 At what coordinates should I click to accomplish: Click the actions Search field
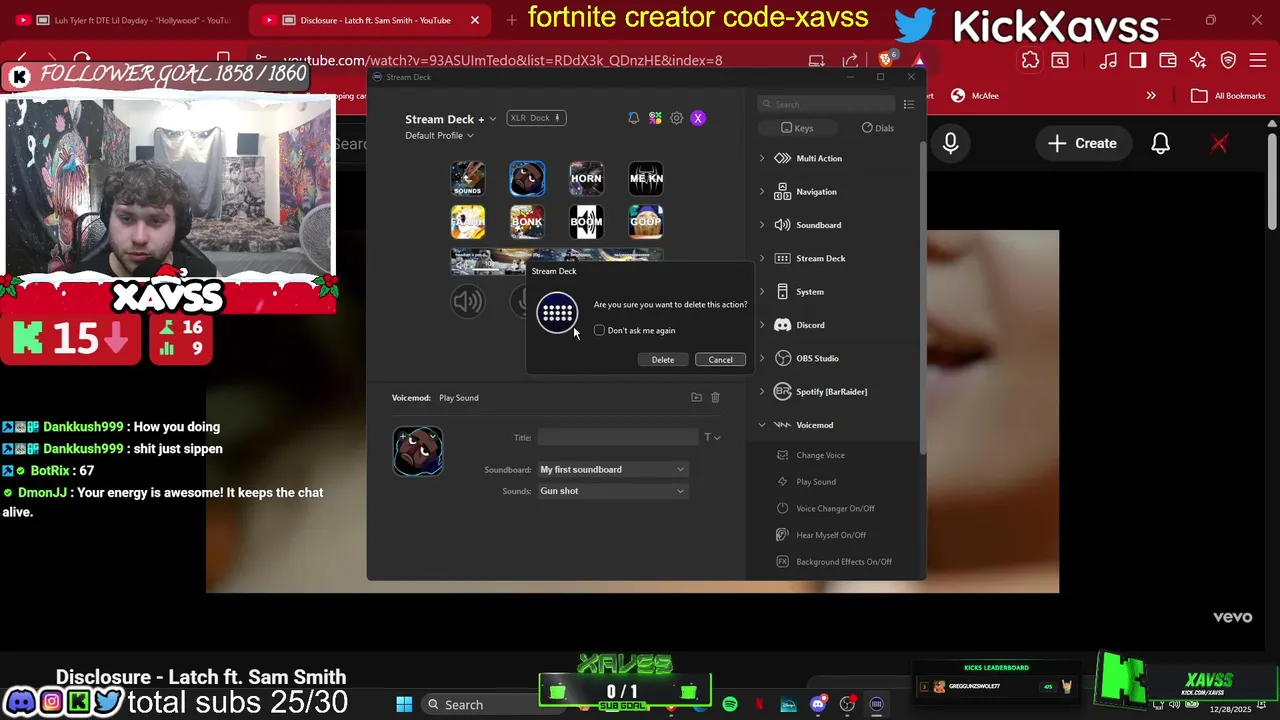(826, 104)
